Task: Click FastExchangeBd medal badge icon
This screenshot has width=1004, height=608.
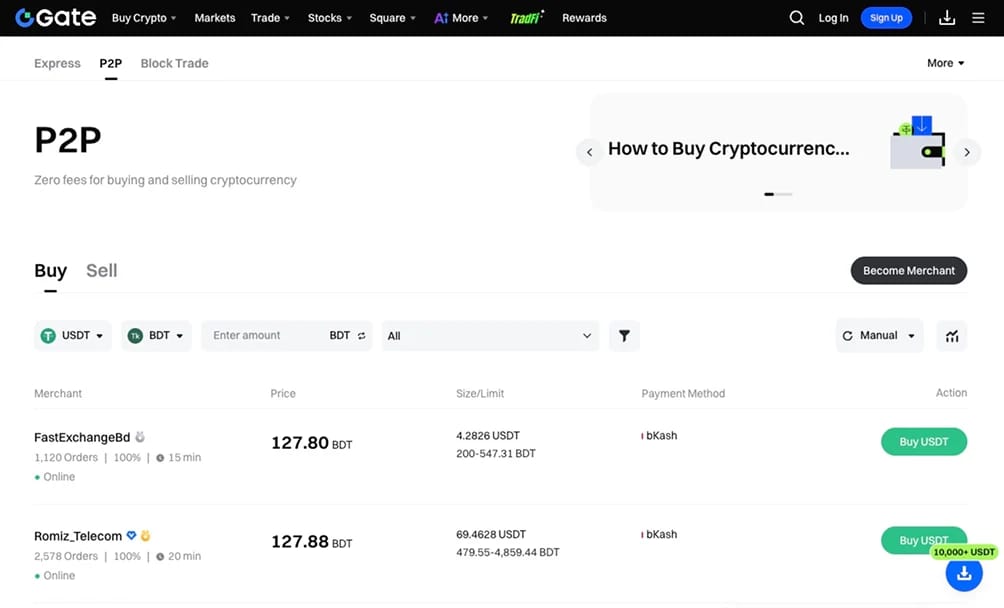Action: tap(140, 437)
